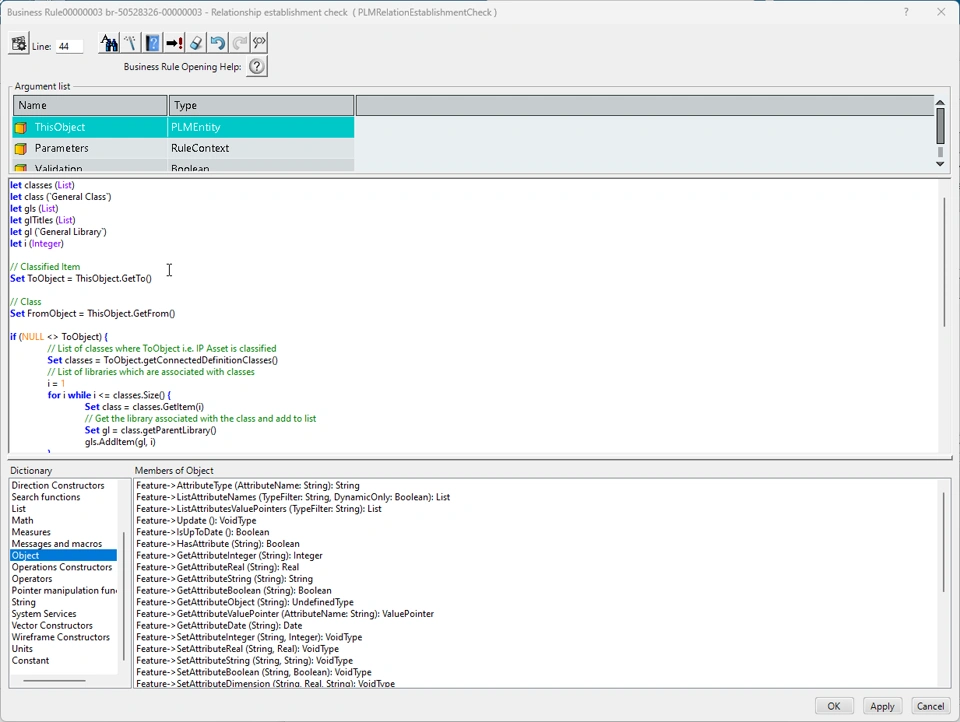Open Business Rule Opening Help question button

coord(257,66)
